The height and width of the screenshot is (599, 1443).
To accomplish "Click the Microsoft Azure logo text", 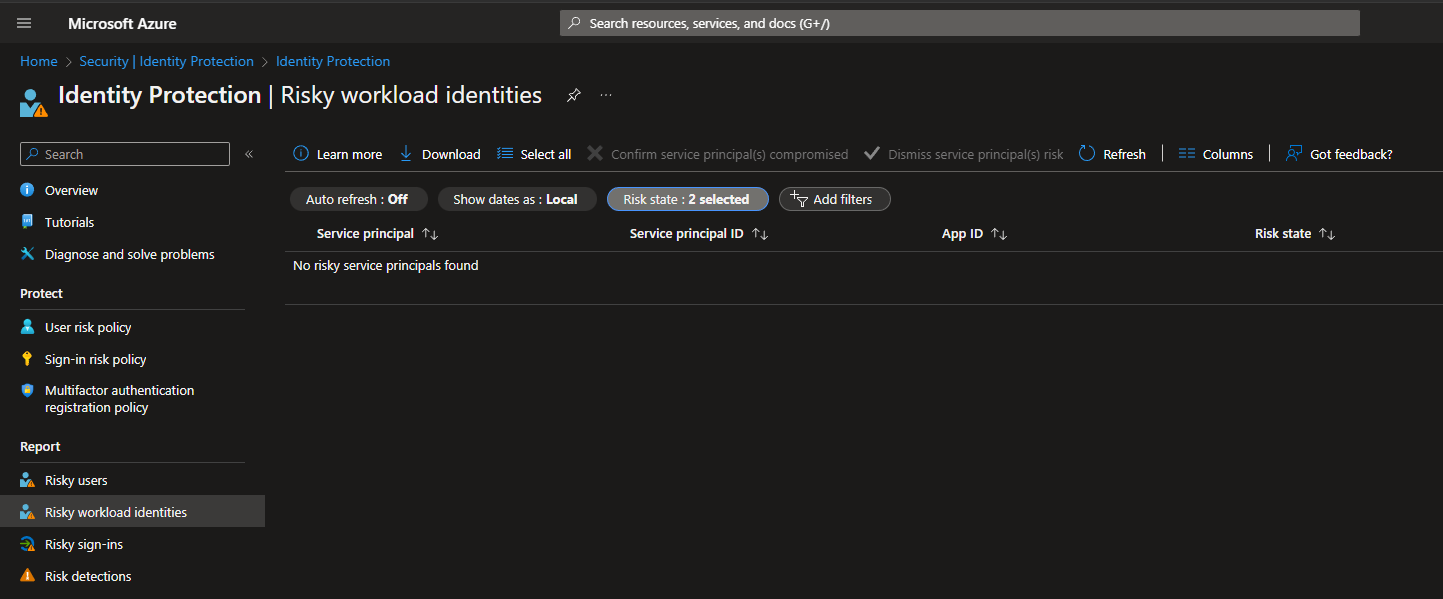I will coord(122,23).
